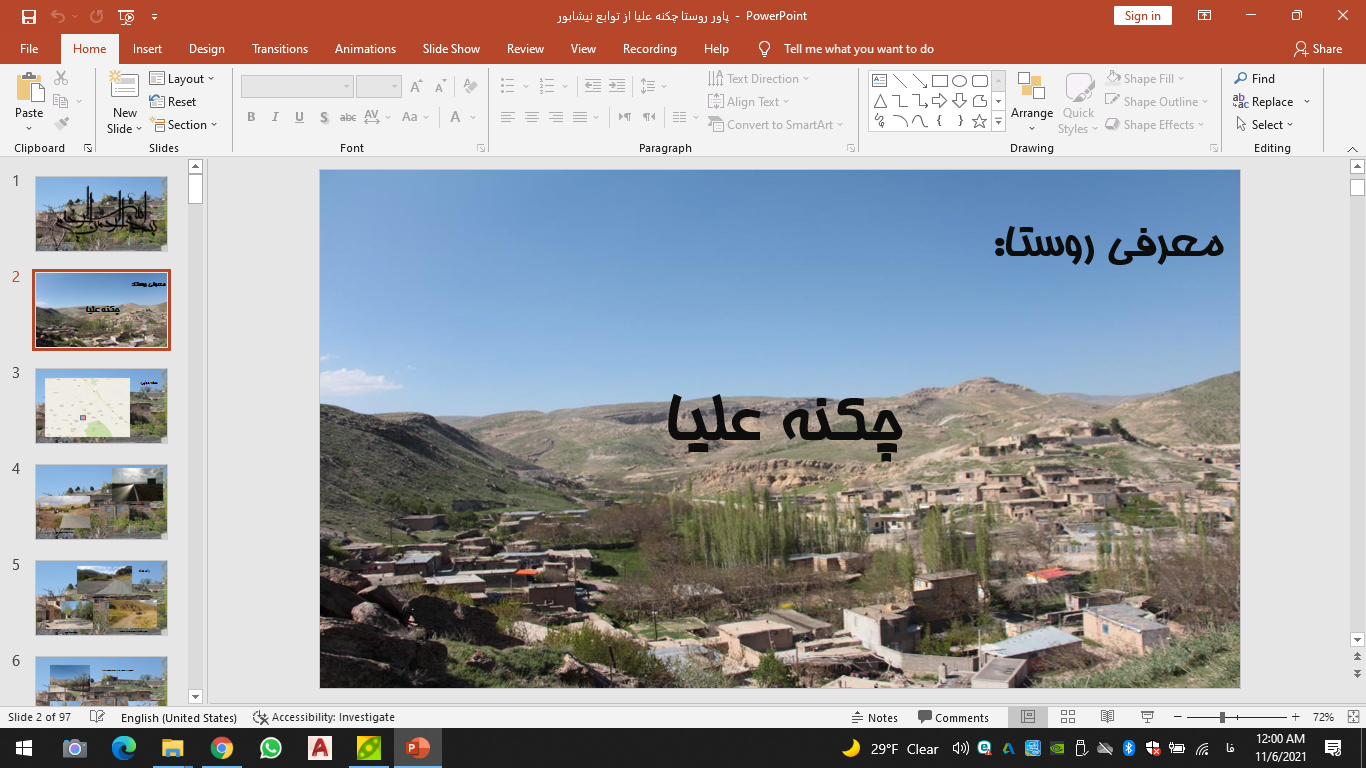Toggle Bold formatting
The height and width of the screenshot is (768, 1366).
point(251,117)
